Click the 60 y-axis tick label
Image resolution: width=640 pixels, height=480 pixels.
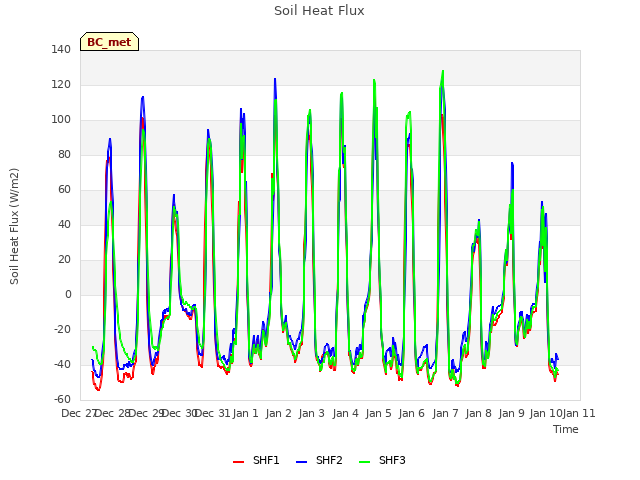64,189
